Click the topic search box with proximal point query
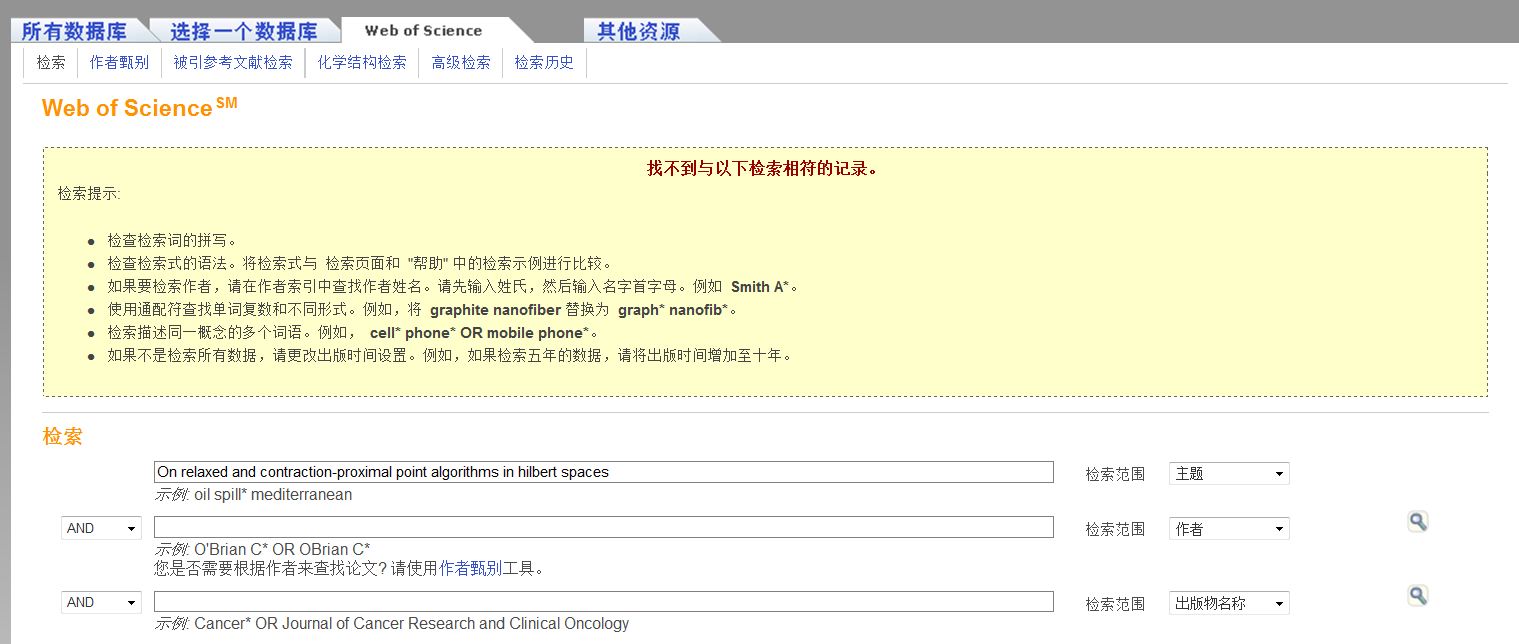The image size is (1519, 644). [x=604, y=472]
